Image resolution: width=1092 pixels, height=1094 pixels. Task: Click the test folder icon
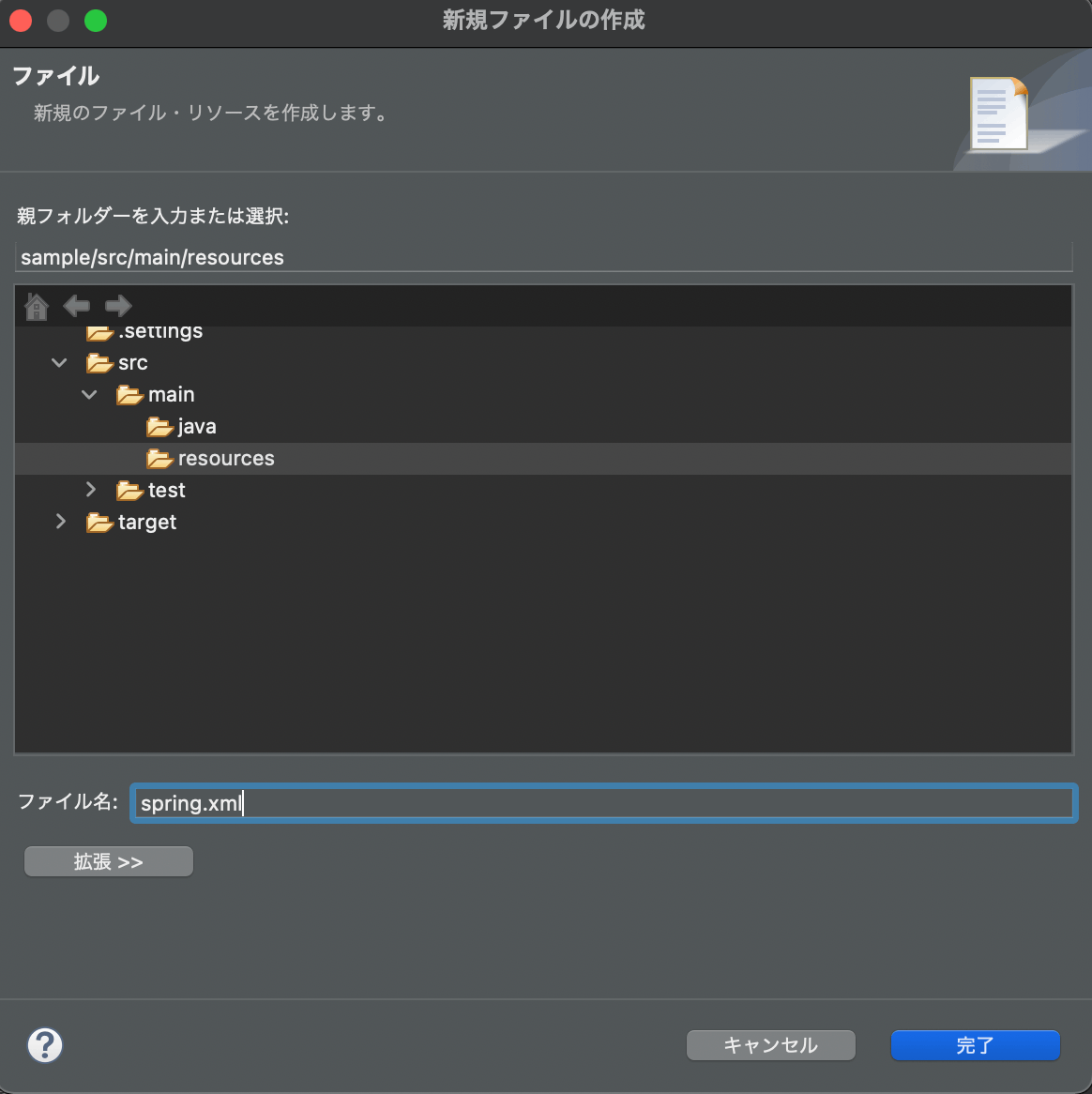pyautogui.click(x=129, y=491)
